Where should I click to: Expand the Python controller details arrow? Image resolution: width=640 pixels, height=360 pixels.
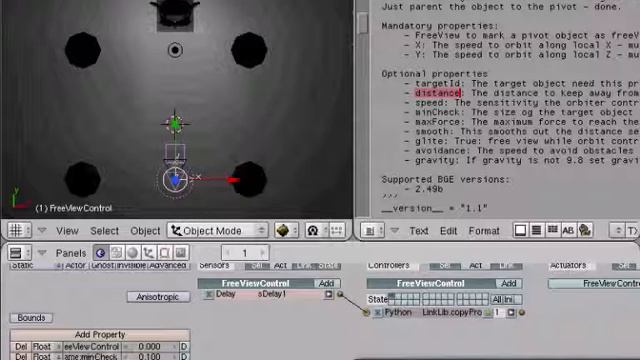pyautogui.click(x=511, y=313)
